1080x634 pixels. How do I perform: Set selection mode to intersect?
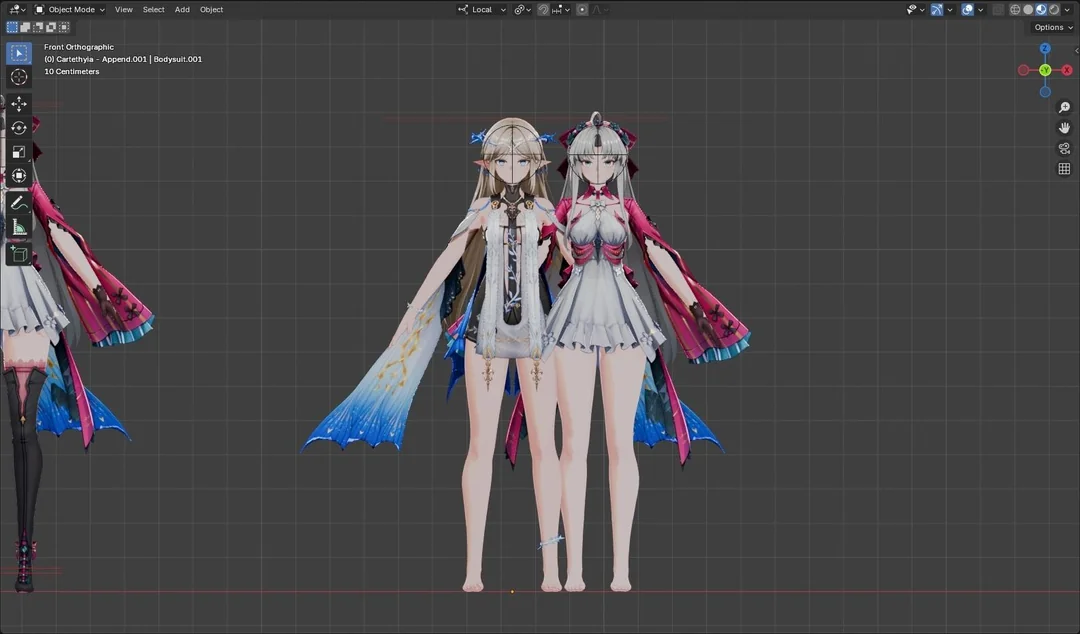(64, 28)
